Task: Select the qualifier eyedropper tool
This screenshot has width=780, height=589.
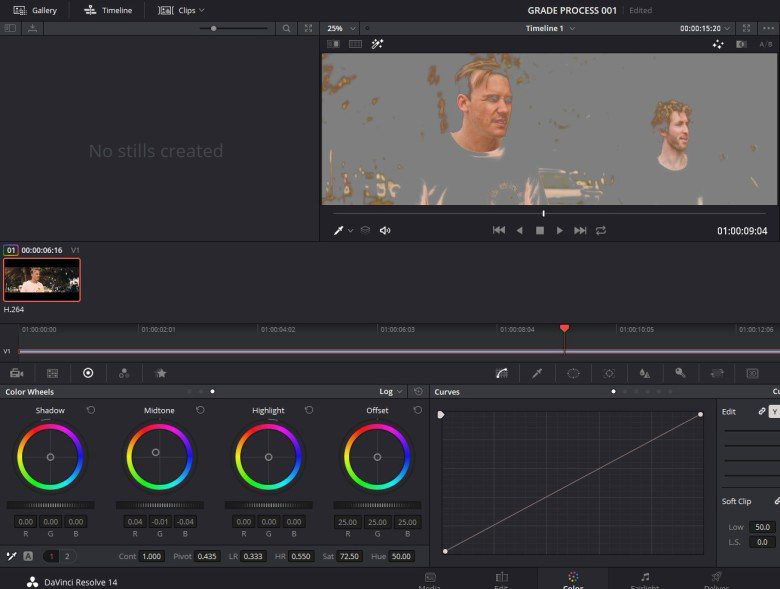Action: coord(339,230)
